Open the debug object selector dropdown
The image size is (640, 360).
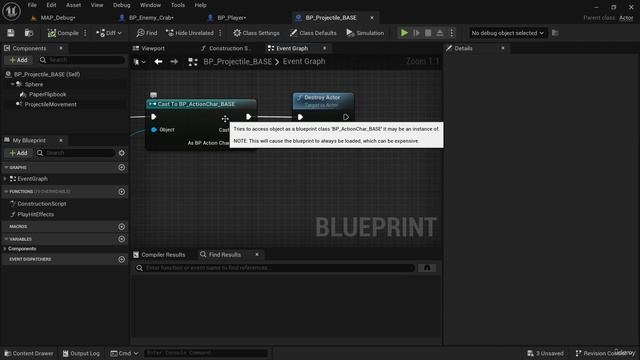(507, 33)
